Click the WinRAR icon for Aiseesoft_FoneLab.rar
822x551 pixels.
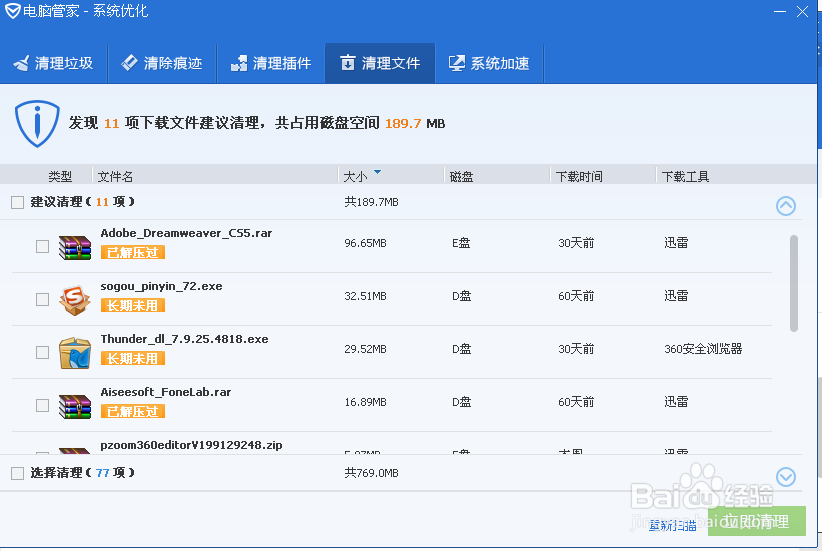click(x=74, y=406)
